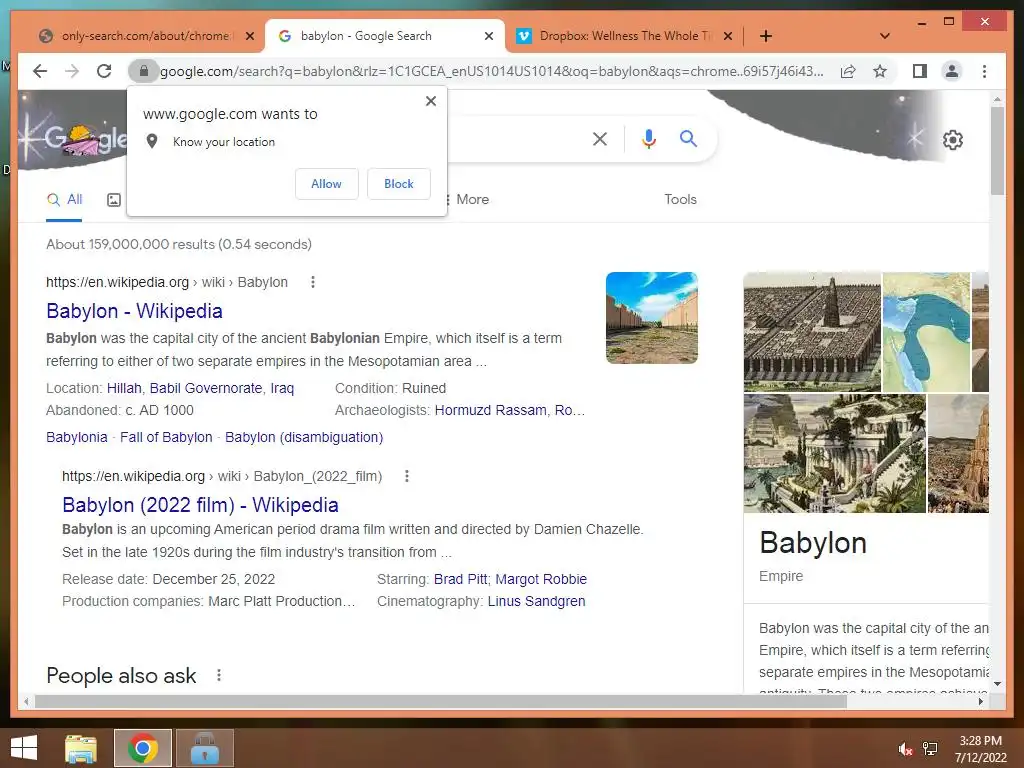Open the Hanging Gardens painting image
This screenshot has width=1024, height=768.
pos(835,453)
